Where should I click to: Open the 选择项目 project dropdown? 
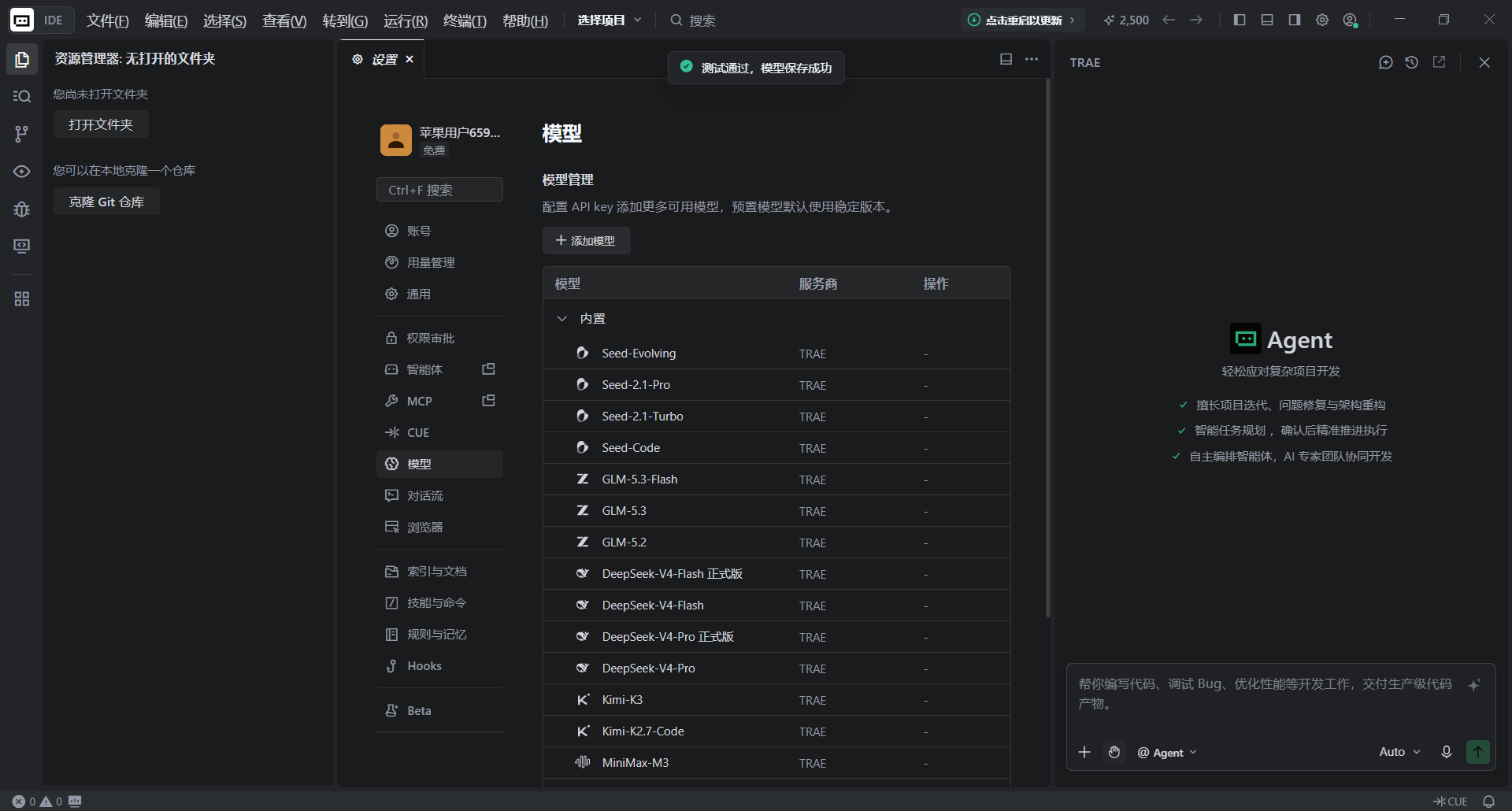pyautogui.click(x=610, y=20)
